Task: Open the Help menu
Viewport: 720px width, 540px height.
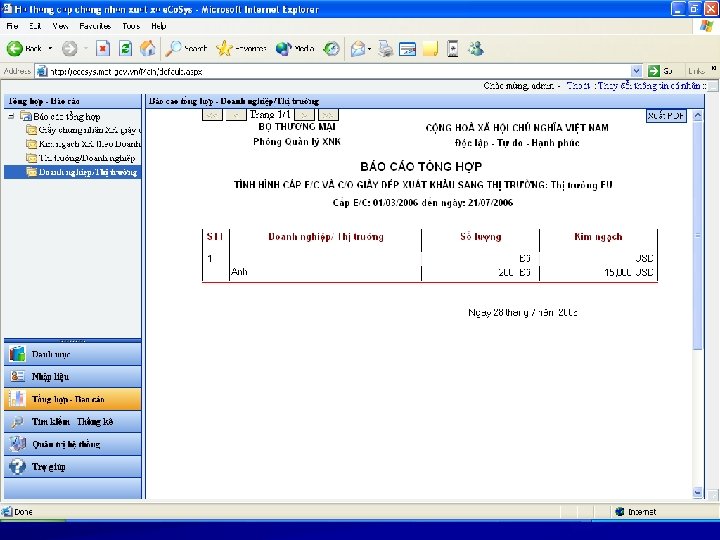Action: [158, 26]
